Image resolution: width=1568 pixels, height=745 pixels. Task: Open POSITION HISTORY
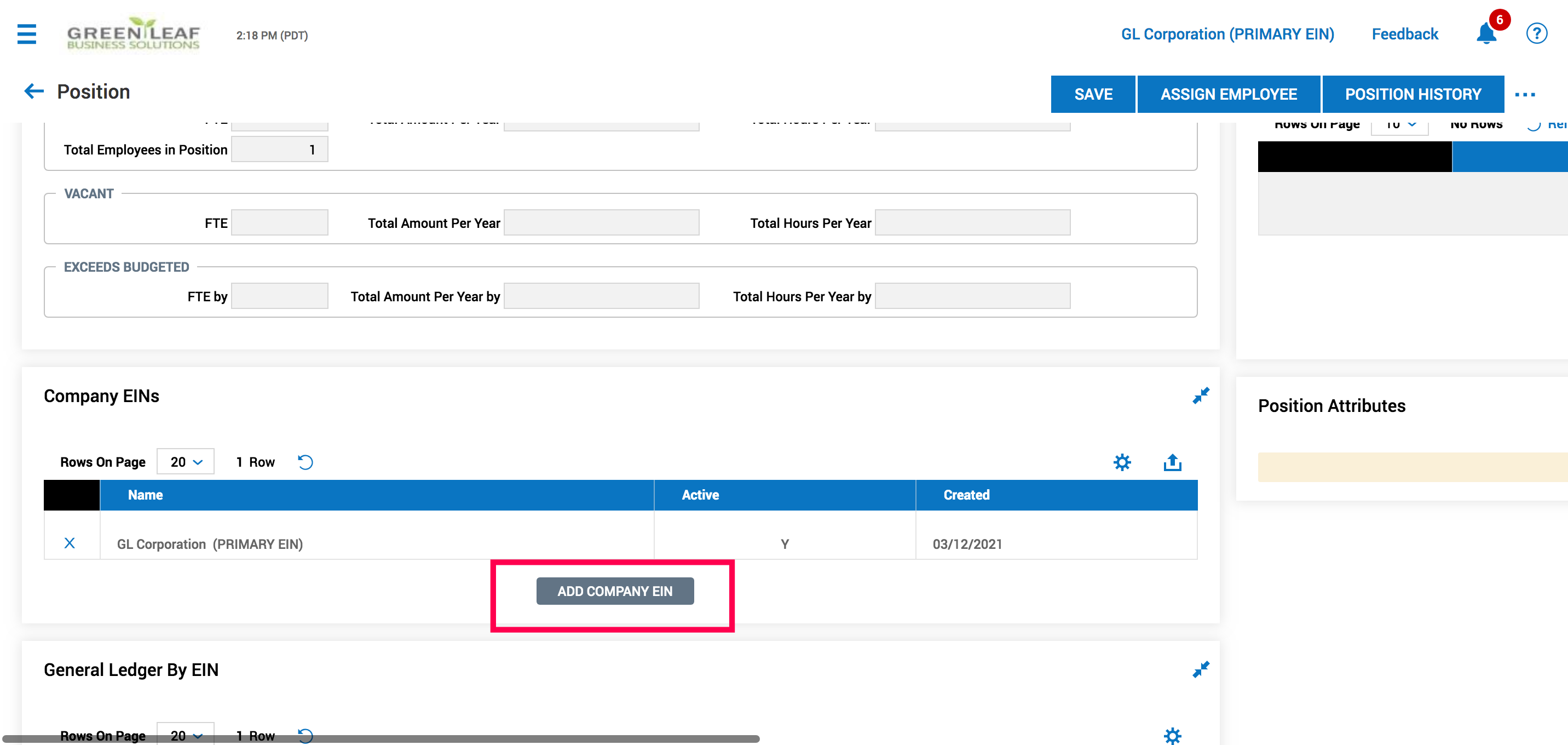(x=1413, y=94)
